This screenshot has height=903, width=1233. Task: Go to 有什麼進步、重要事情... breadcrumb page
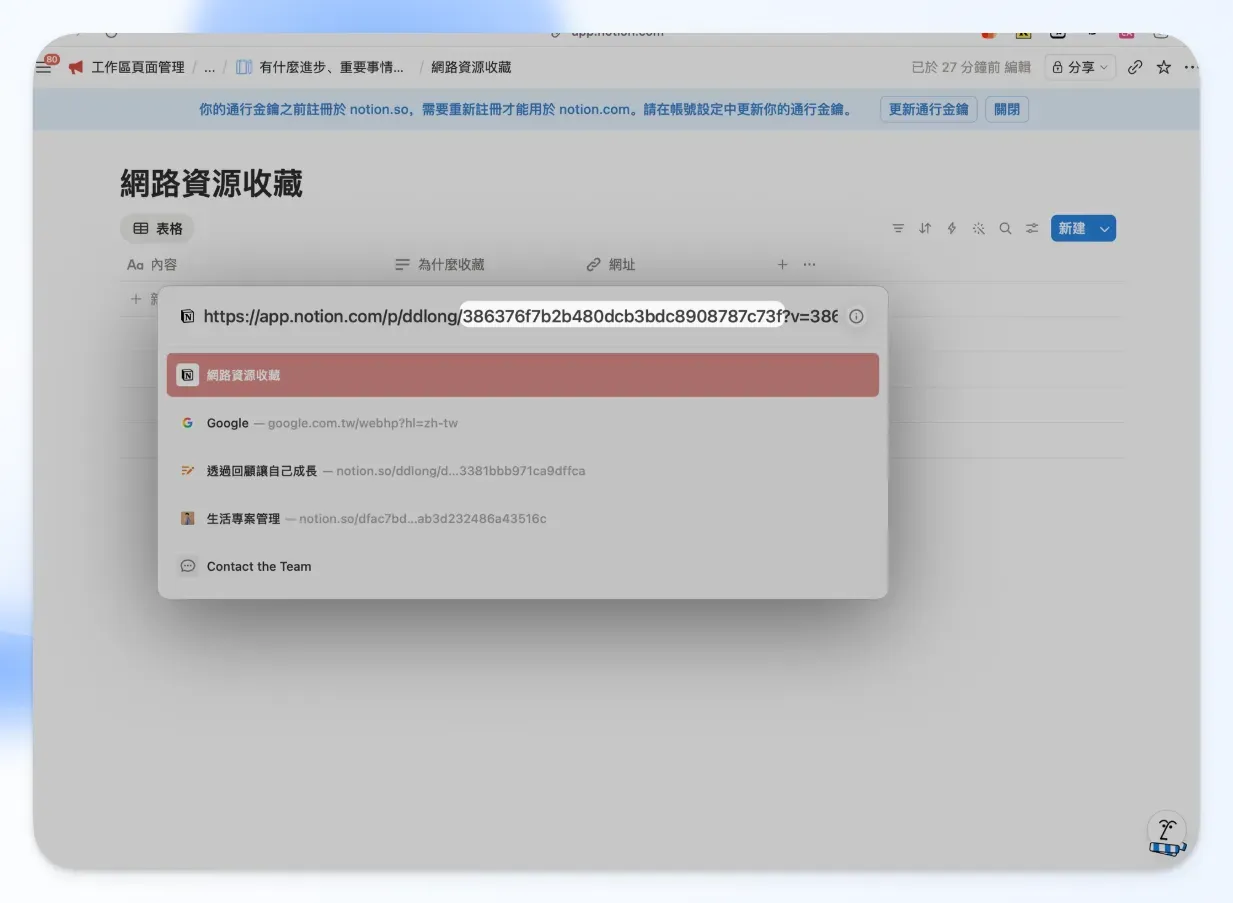(321, 67)
